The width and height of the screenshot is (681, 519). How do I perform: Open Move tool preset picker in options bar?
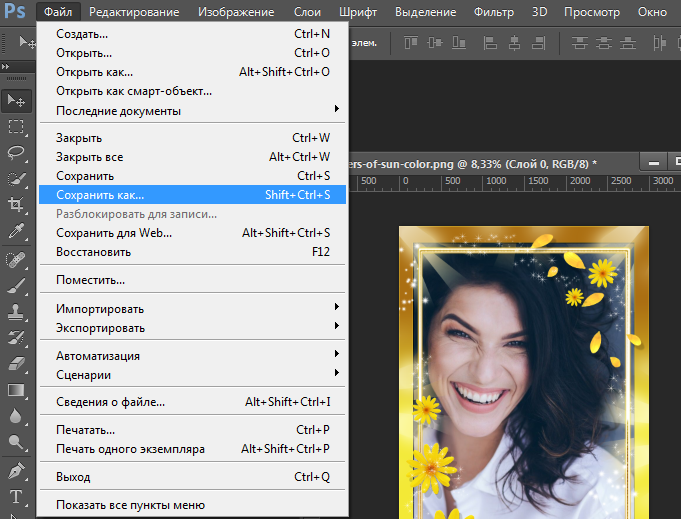(x=28, y=43)
